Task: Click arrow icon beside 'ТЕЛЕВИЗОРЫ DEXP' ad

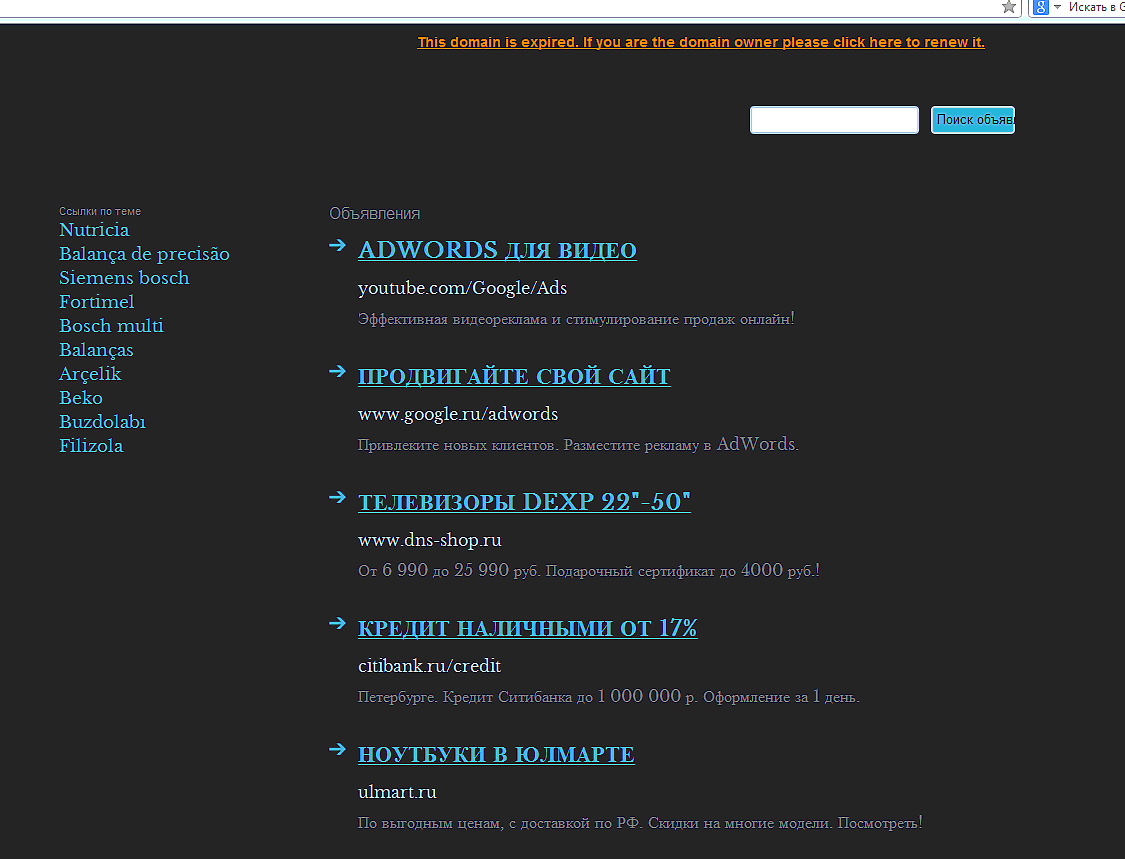Action: pos(337,497)
